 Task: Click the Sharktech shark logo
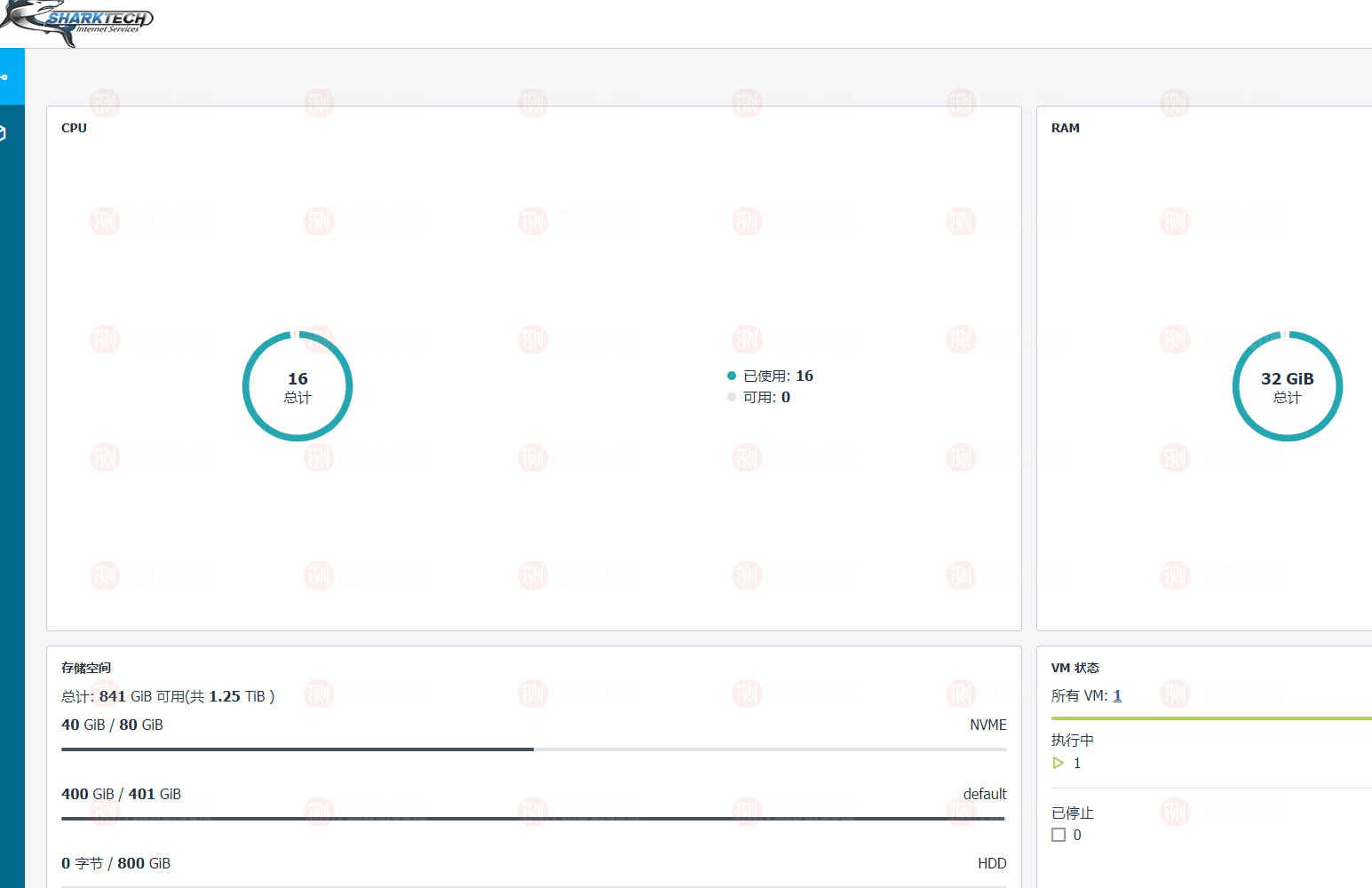[x=76, y=21]
